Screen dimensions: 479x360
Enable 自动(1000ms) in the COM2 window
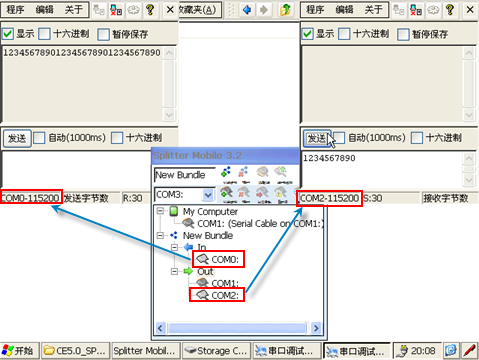click(339, 138)
